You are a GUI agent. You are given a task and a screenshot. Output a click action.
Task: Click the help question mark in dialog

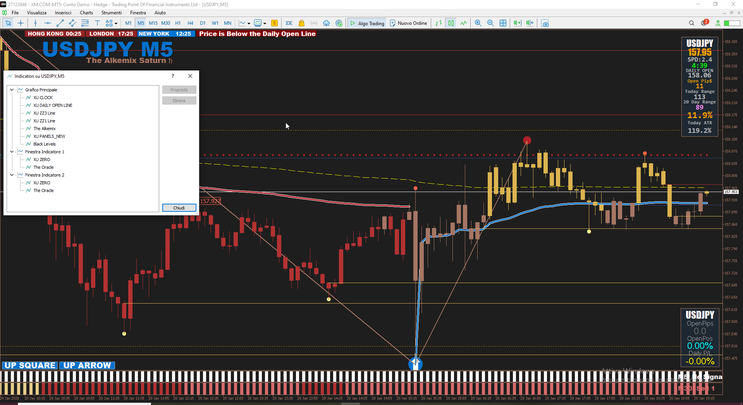[x=172, y=76]
